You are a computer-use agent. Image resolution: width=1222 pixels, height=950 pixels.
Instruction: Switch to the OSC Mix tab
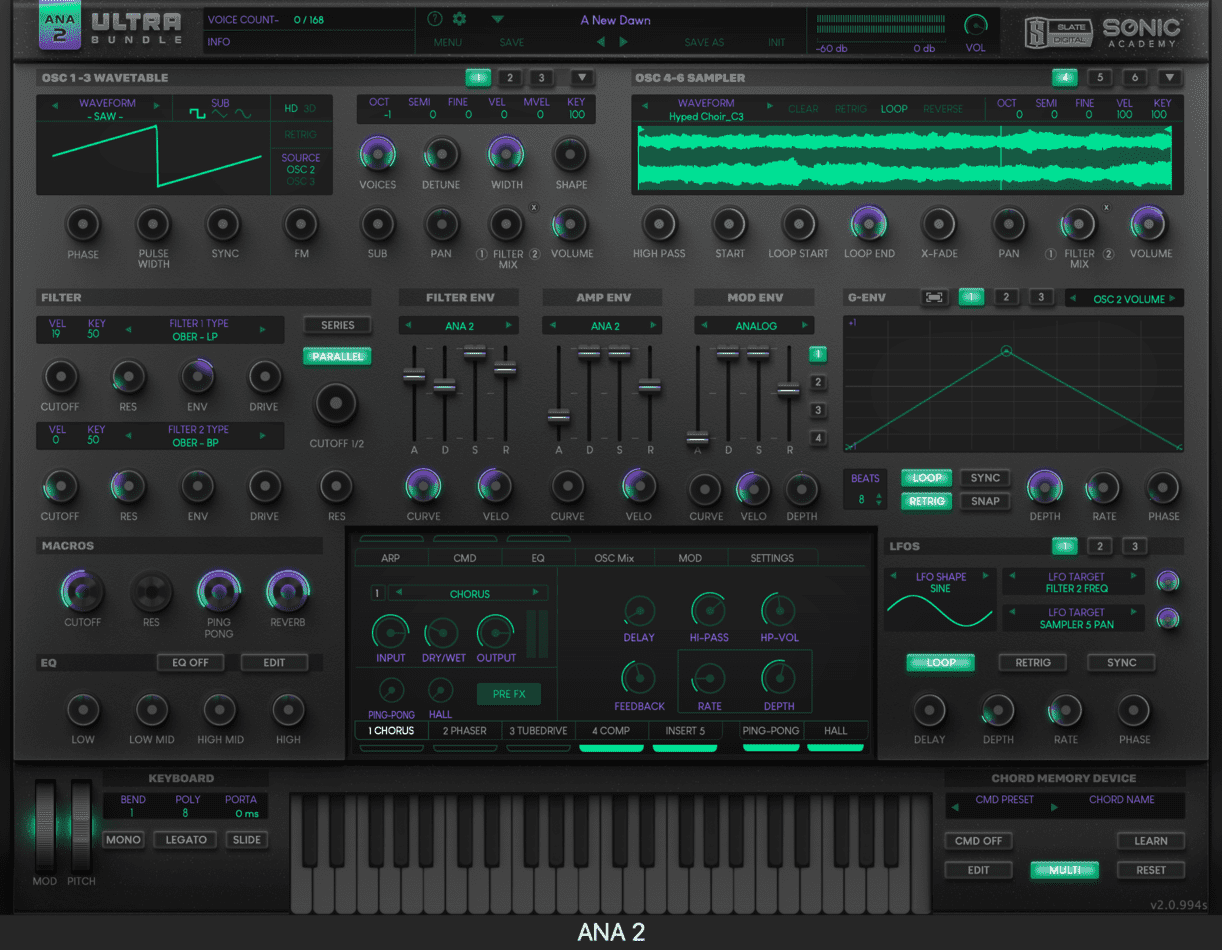pos(614,558)
